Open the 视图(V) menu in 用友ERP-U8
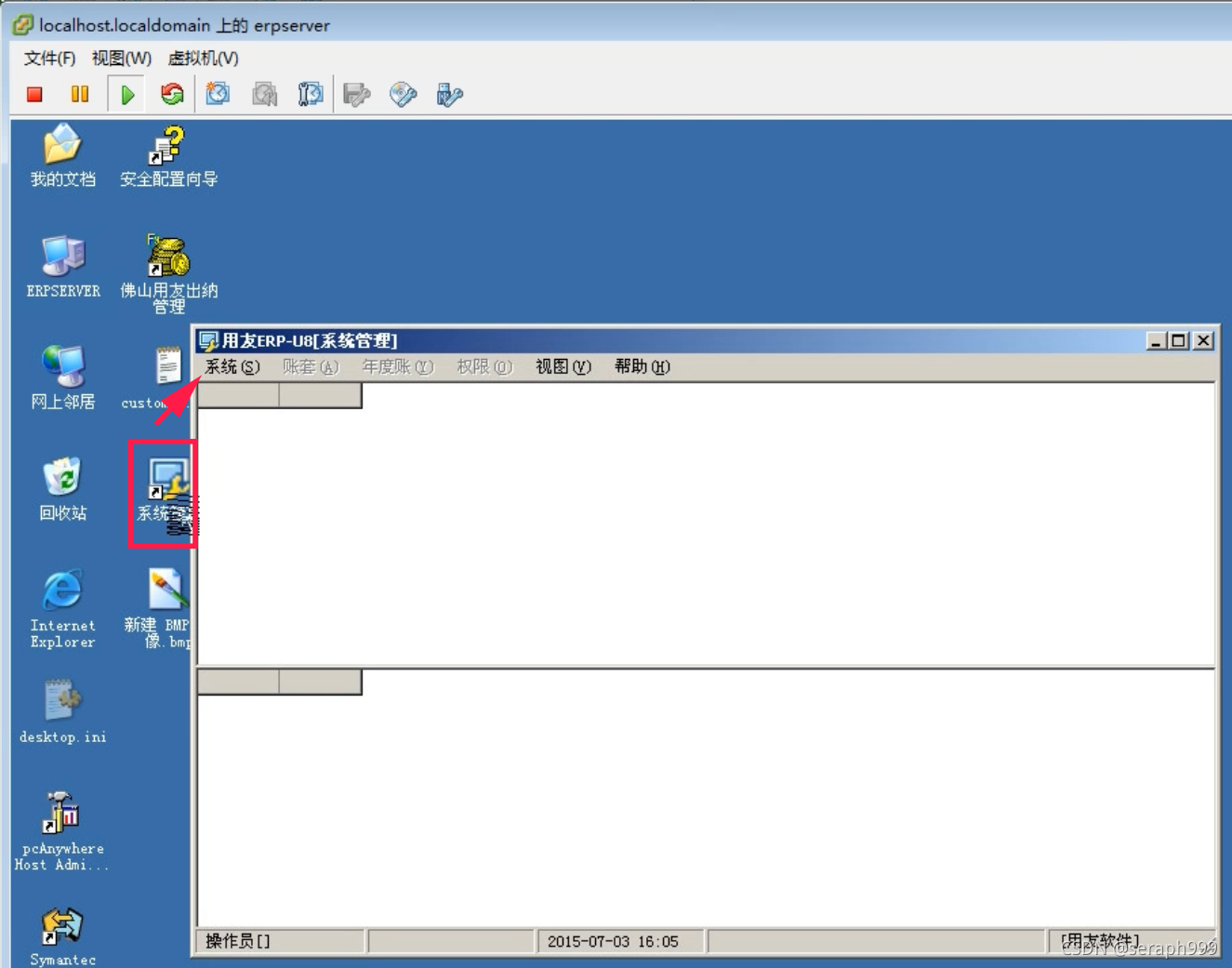This screenshot has height=968, width=1232. coord(563,366)
